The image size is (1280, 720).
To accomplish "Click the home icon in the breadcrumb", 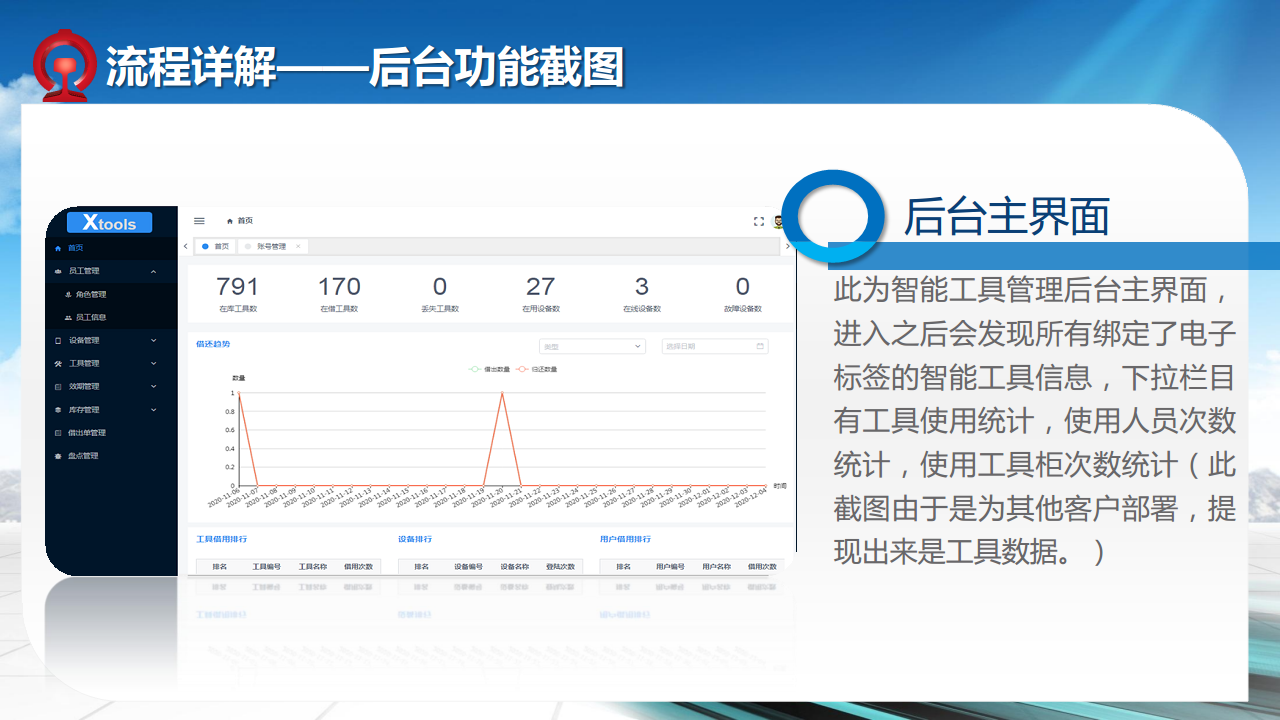I will coord(230,221).
